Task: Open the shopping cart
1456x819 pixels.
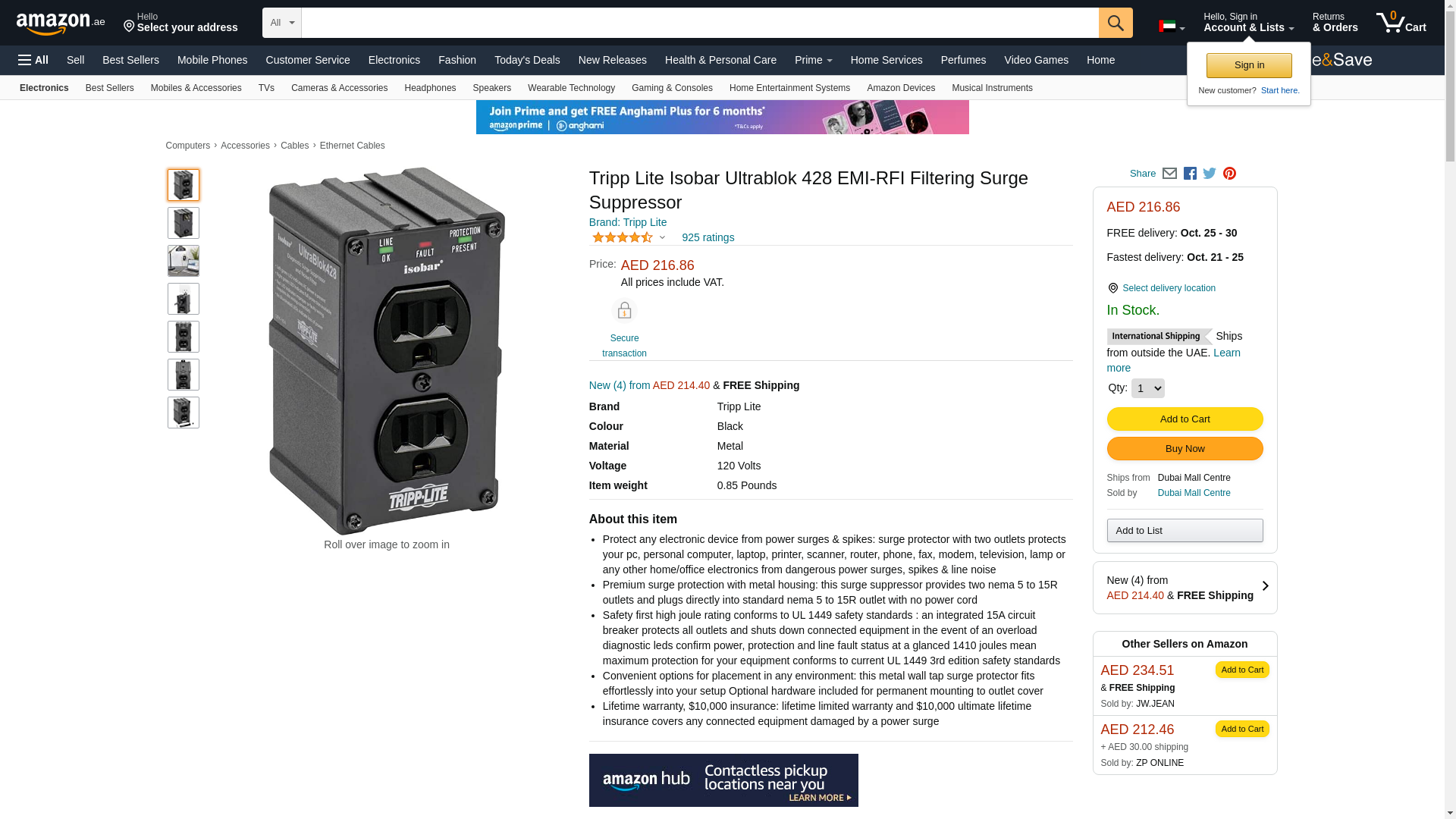Action: click(1401, 23)
